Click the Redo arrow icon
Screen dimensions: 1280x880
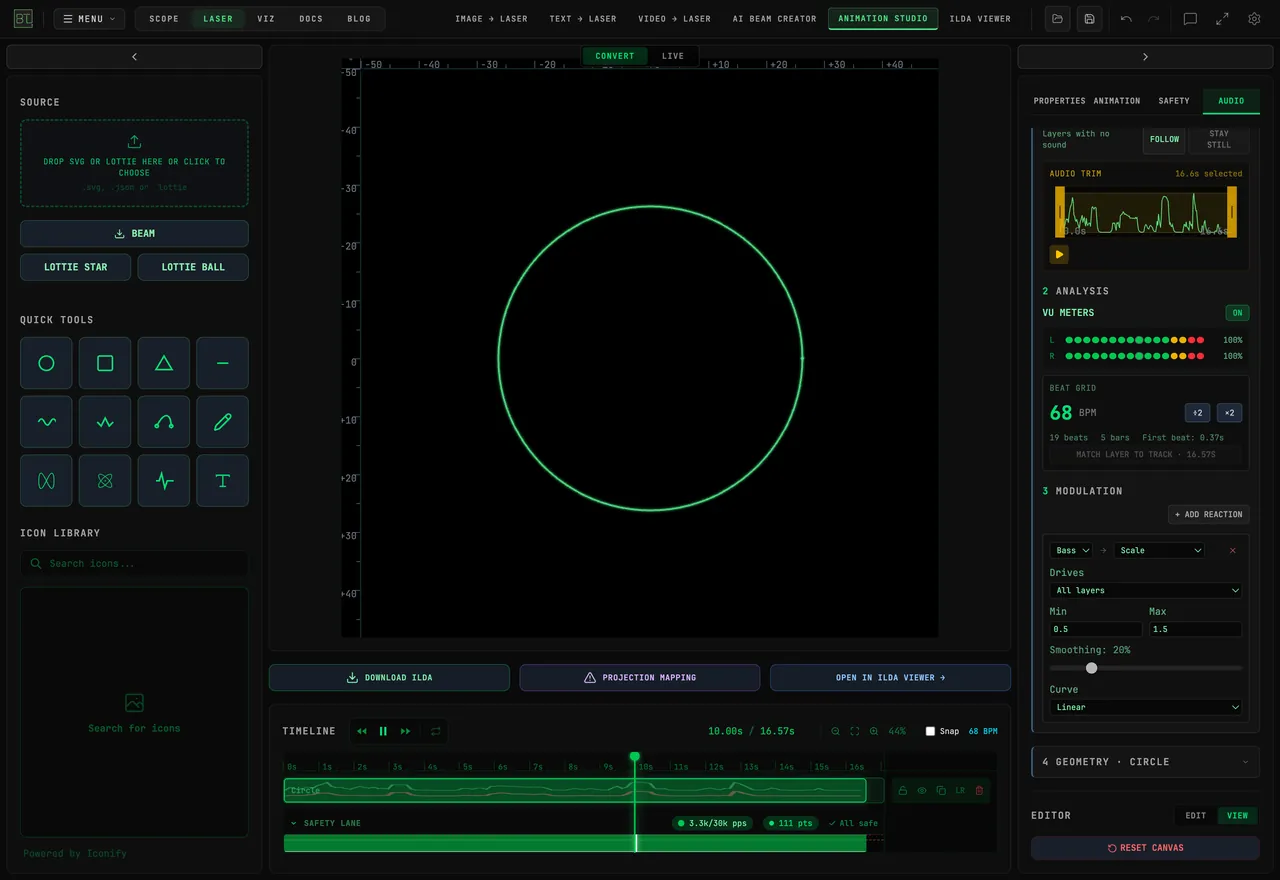1154,18
